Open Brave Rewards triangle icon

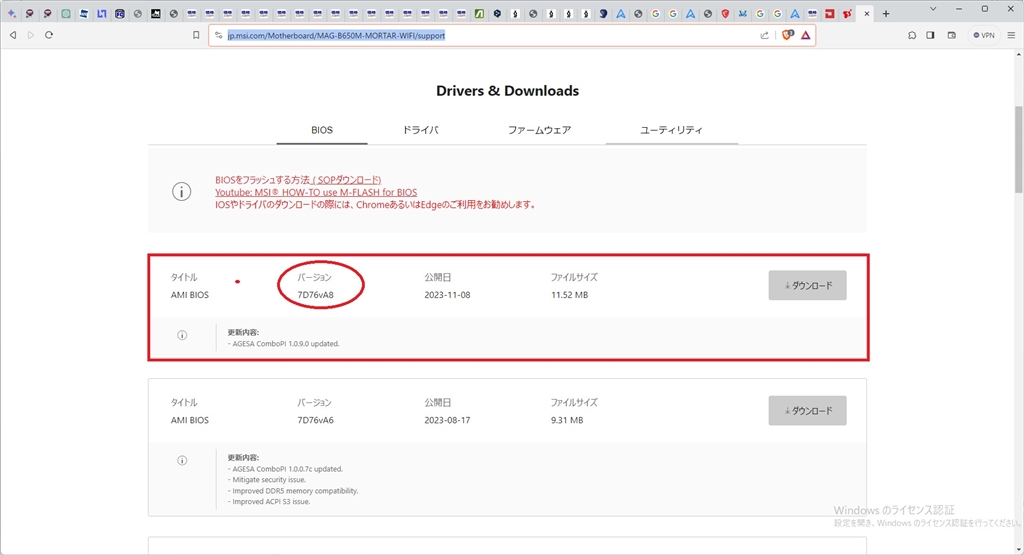(x=806, y=35)
